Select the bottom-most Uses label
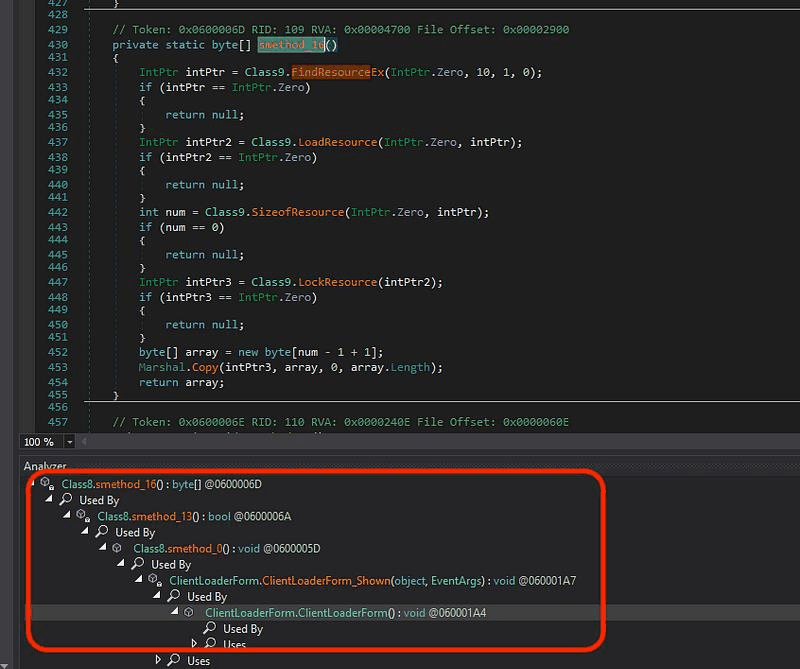The width and height of the screenshot is (800, 669). pos(198,661)
